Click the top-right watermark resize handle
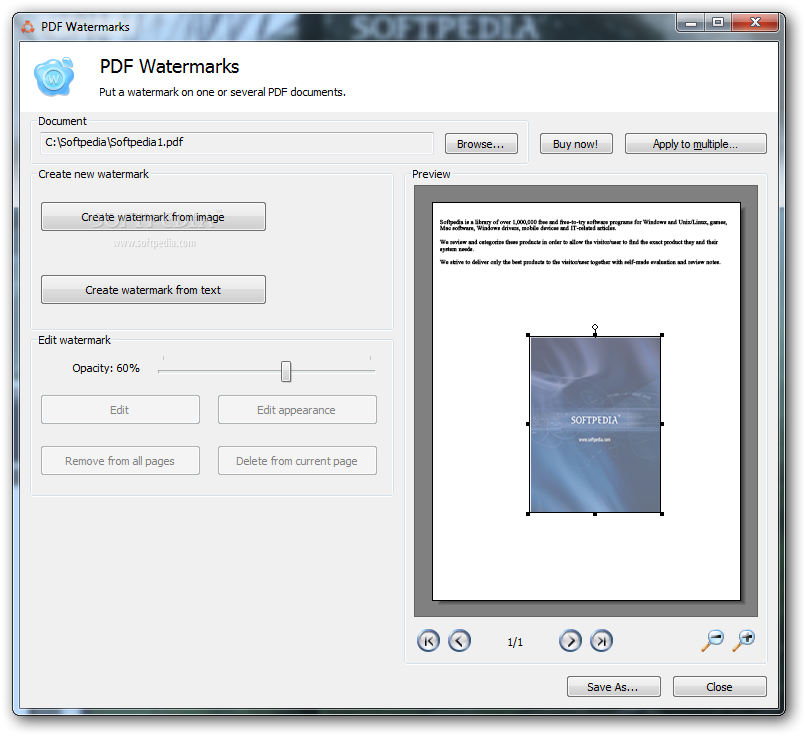This screenshot has width=806, height=736. pos(662,335)
